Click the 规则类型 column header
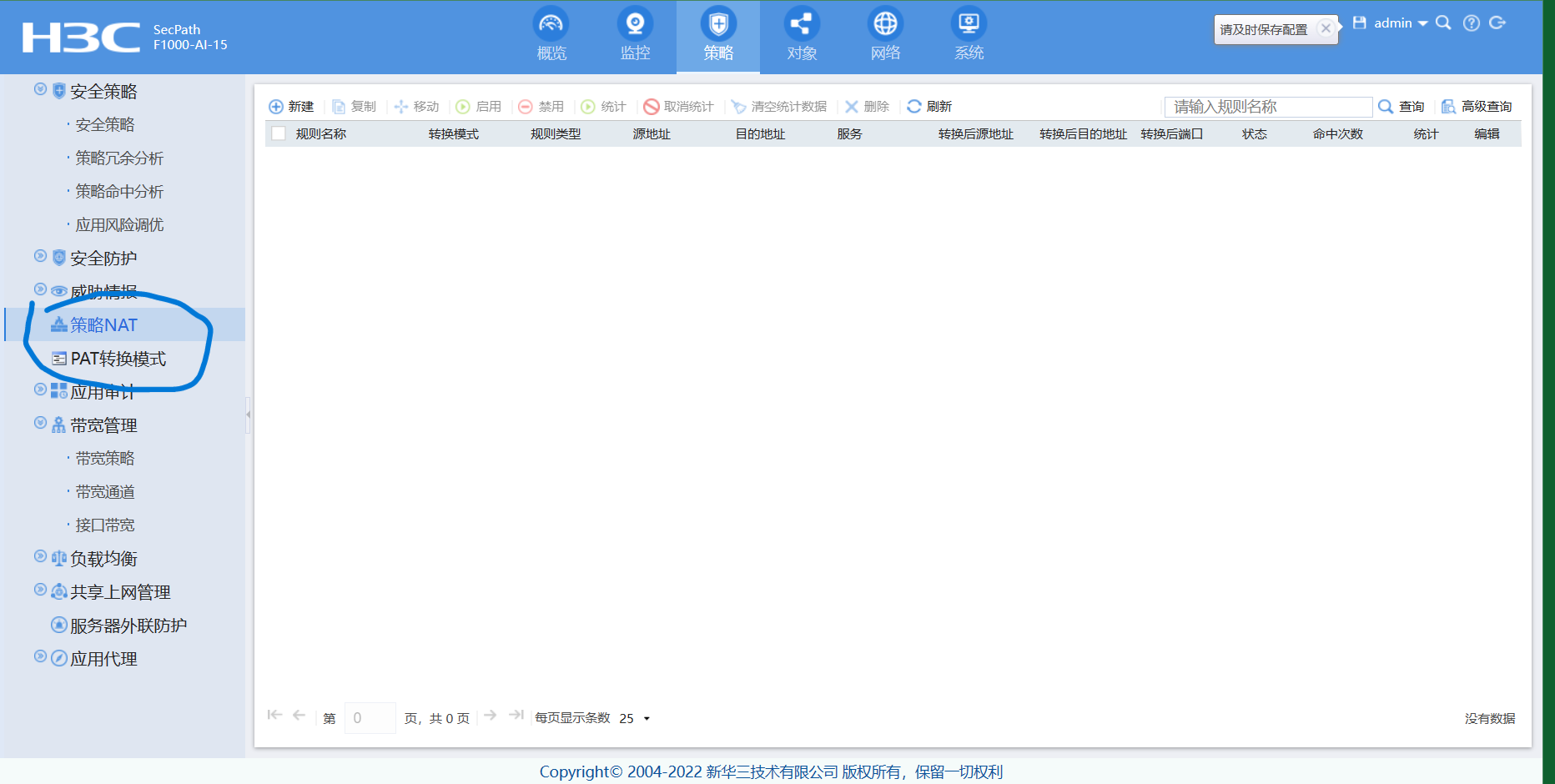 pyautogui.click(x=556, y=133)
